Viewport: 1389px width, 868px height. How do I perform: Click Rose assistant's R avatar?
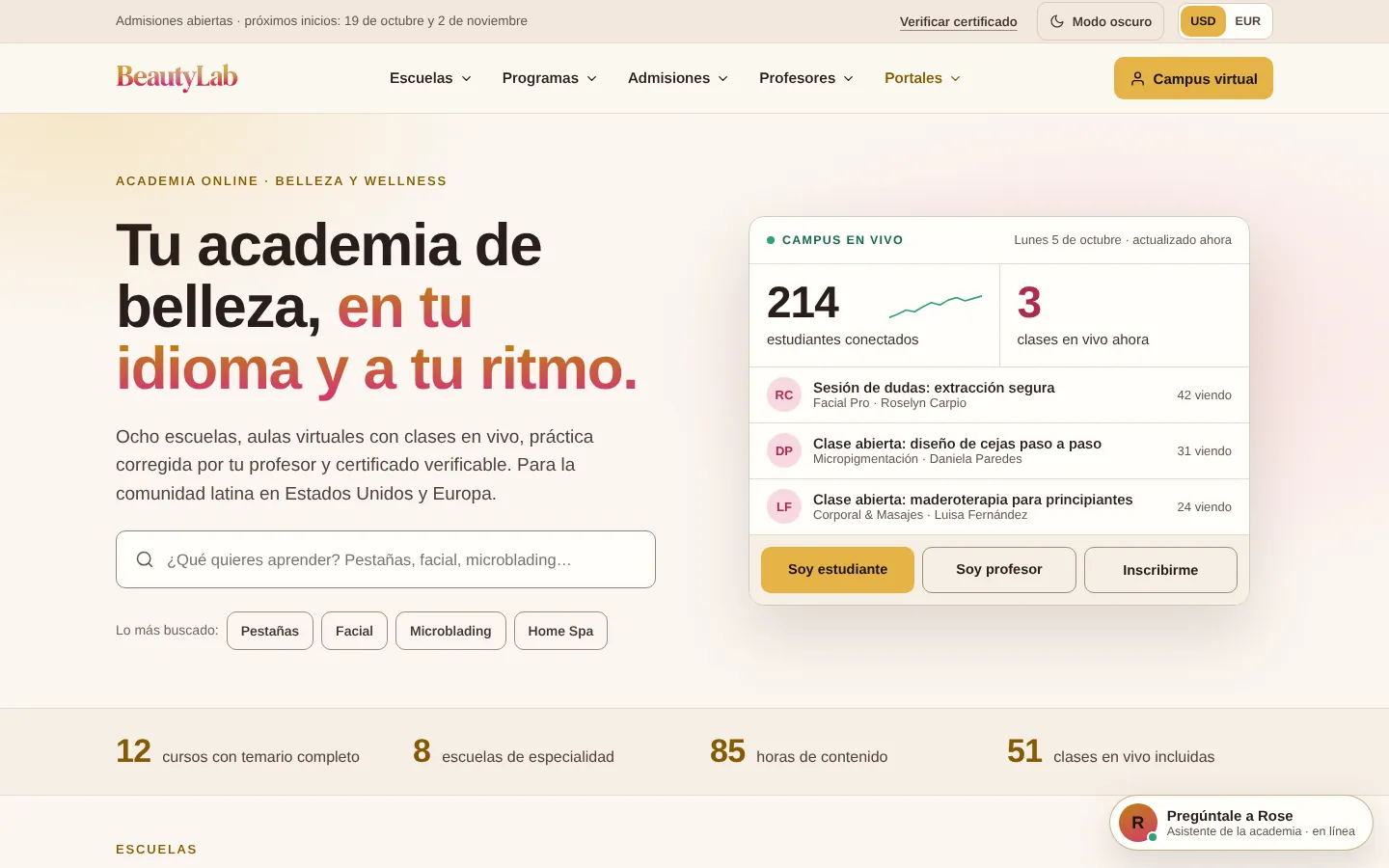pyautogui.click(x=1138, y=823)
